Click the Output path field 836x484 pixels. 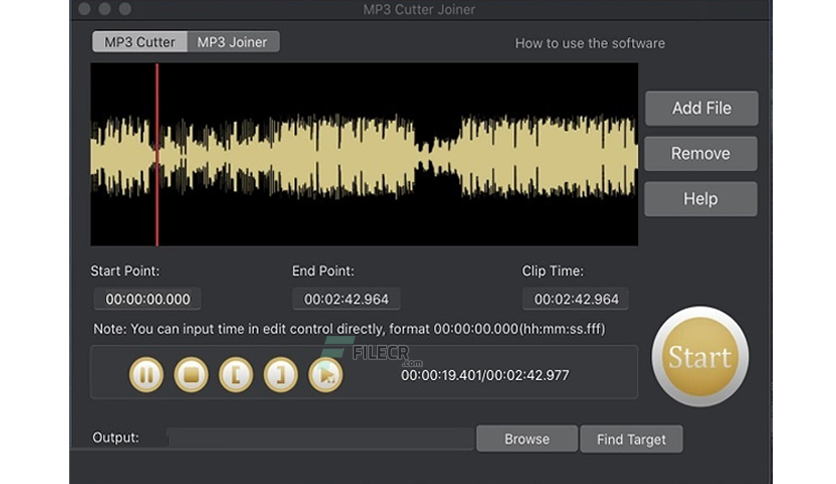point(320,438)
